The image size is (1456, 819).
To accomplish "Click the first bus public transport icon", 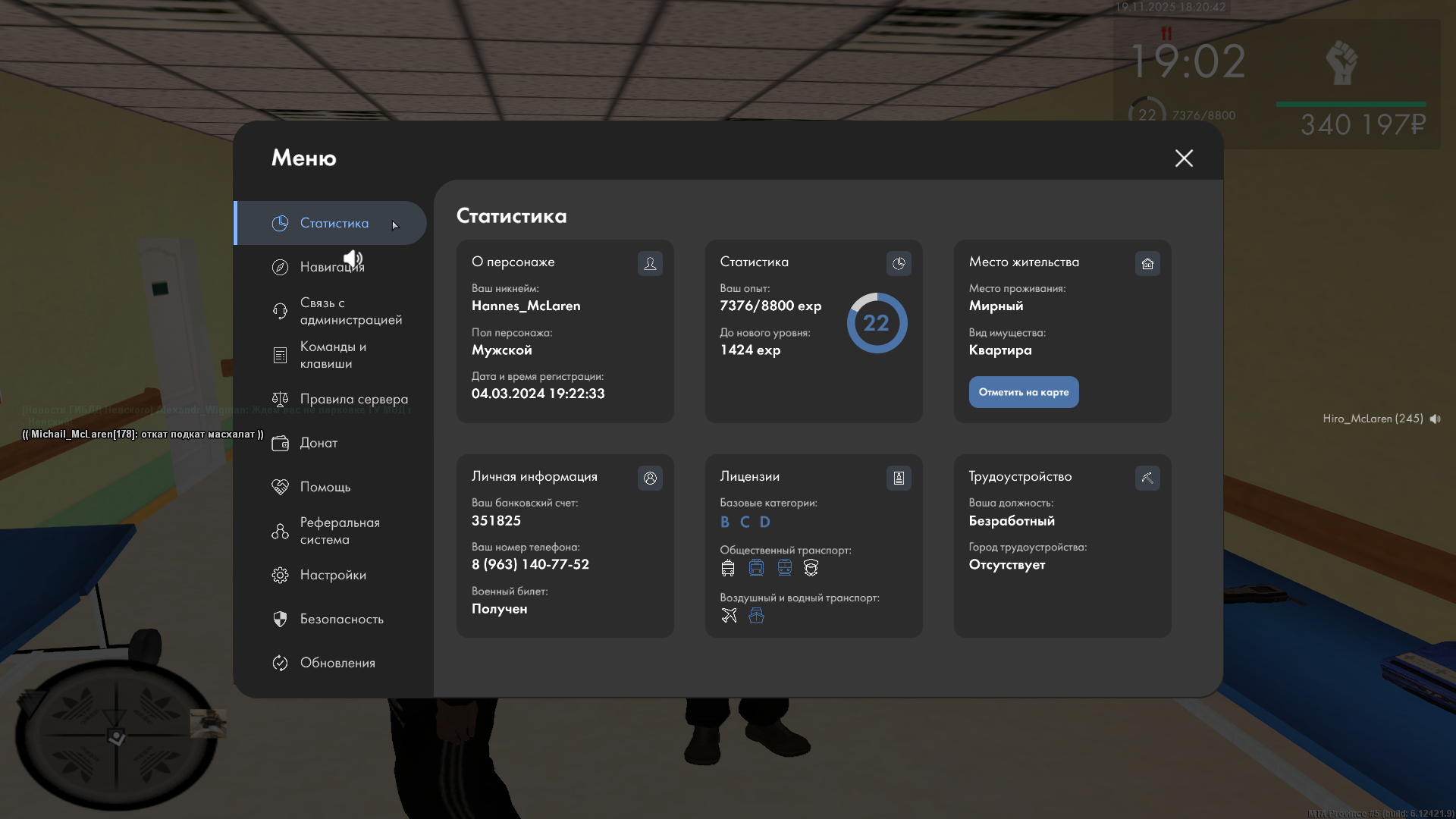I will click(x=728, y=567).
